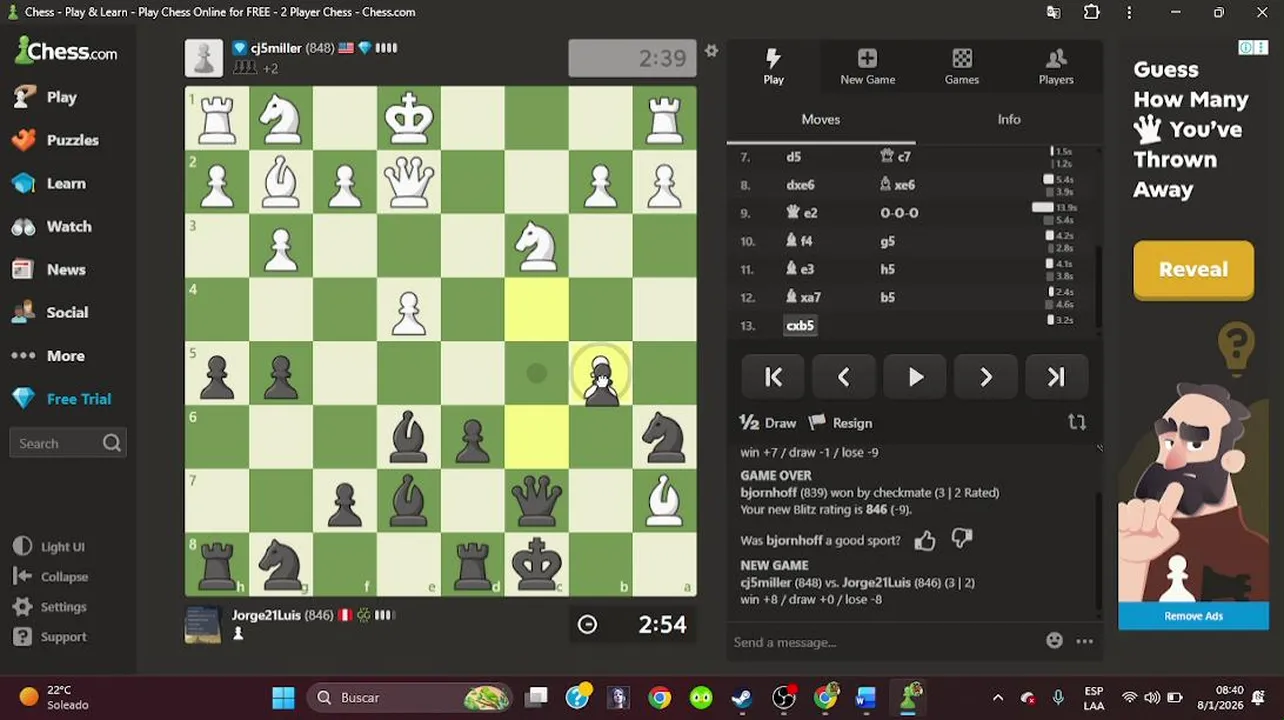1284x720 pixels.
Task: Open Steam from the taskbar
Action: 741,697
